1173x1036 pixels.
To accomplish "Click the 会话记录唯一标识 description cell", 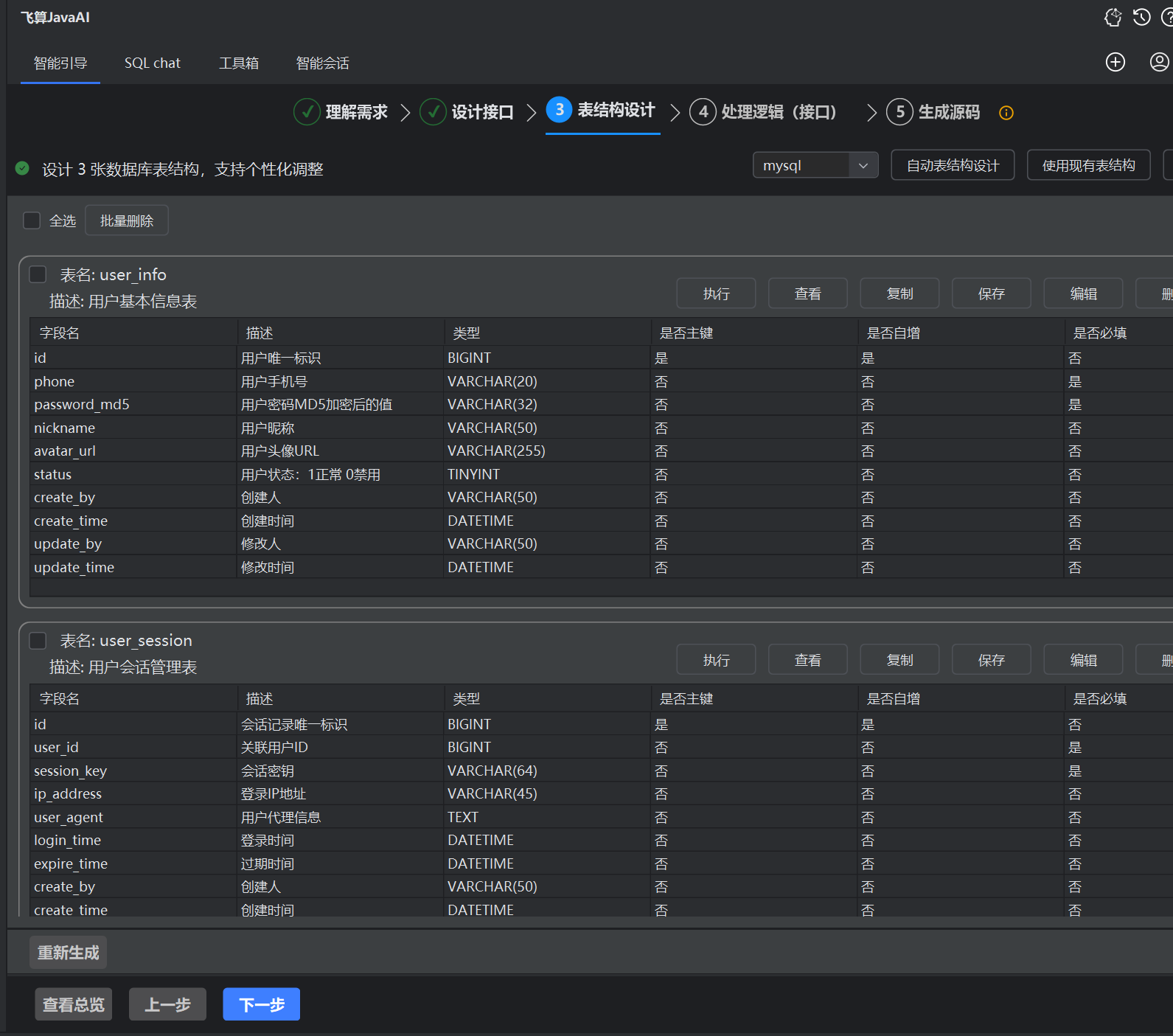I will (340, 724).
